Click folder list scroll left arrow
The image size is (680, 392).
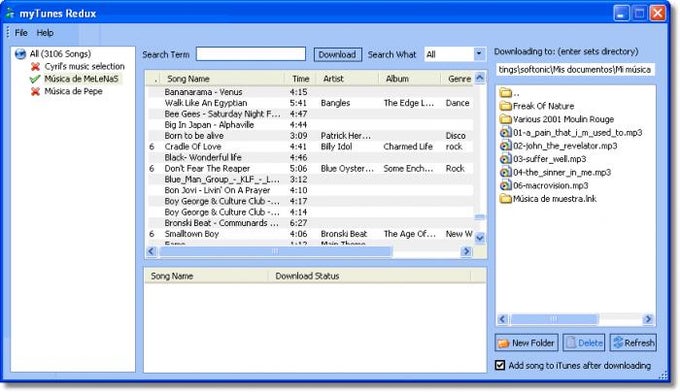pyautogui.click(x=503, y=319)
